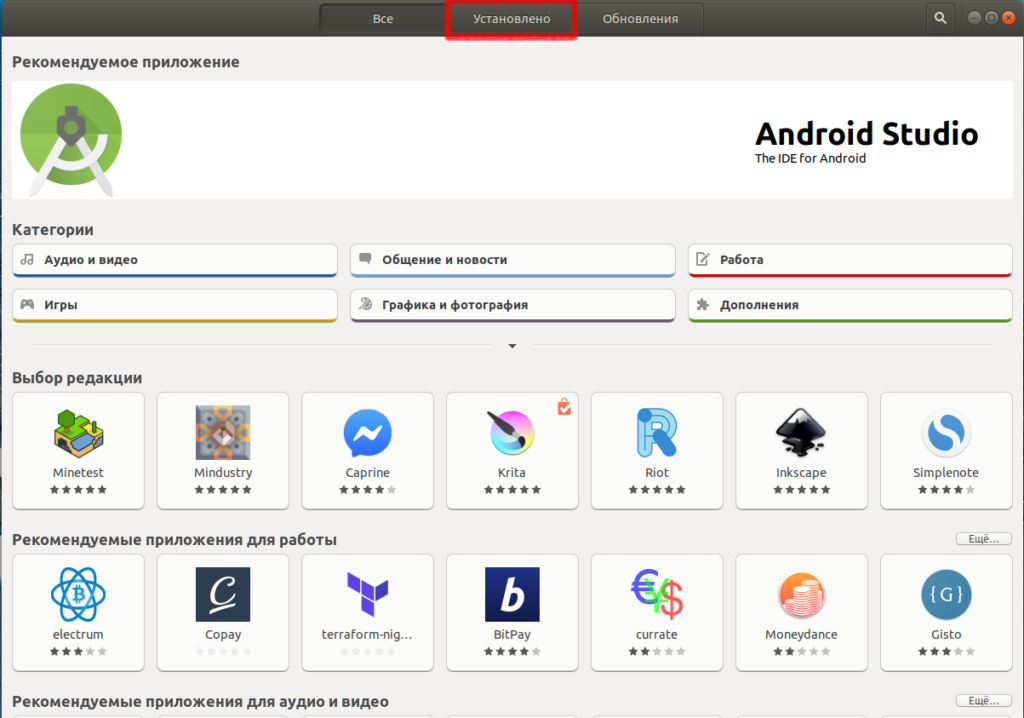This screenshot has height=718, width=1024.
Task: Open the Moneydance app icon
Action: 801,595
